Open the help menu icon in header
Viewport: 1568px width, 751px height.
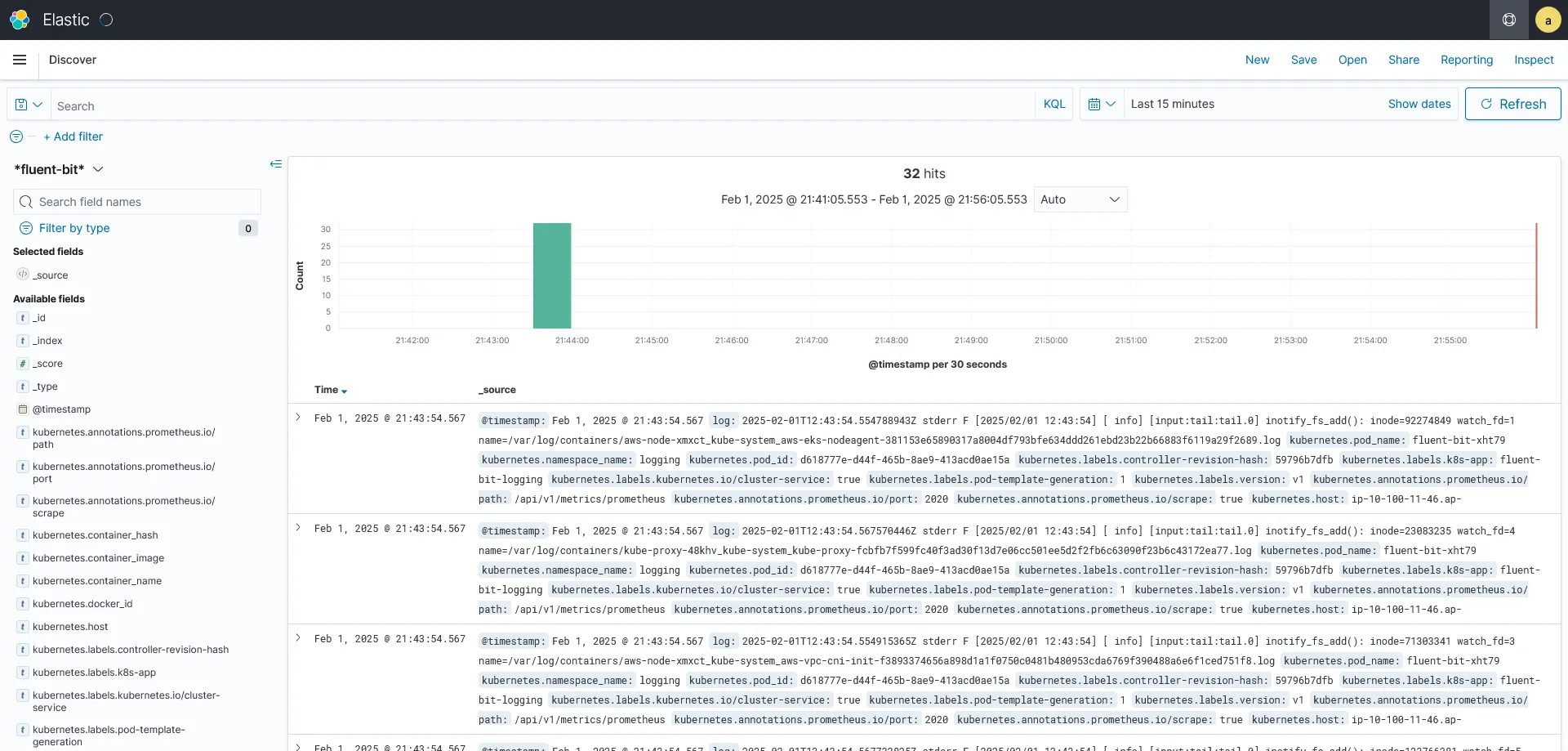coord(1509,20)
